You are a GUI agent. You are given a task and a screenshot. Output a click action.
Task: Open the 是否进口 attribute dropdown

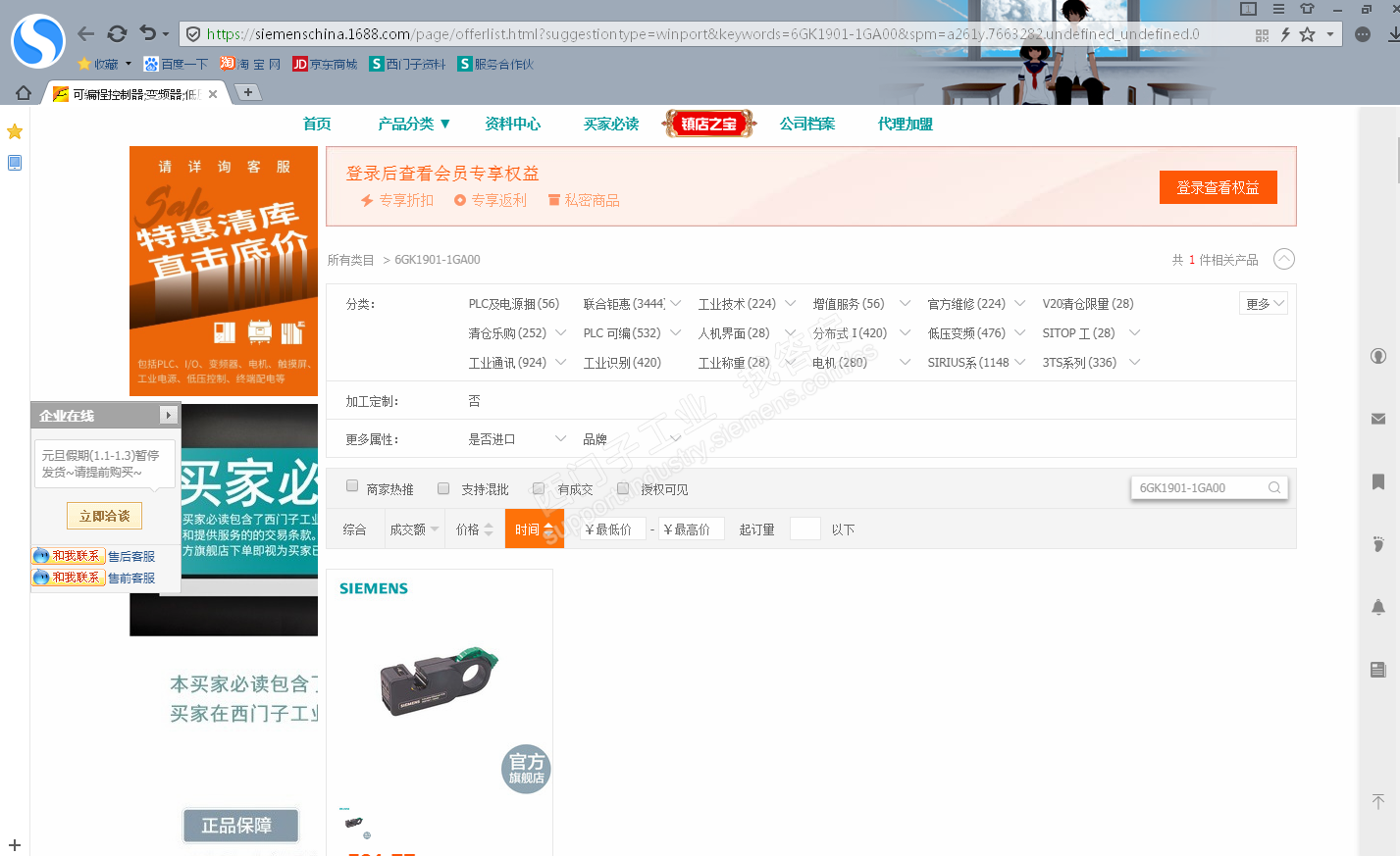click(517, 439)
